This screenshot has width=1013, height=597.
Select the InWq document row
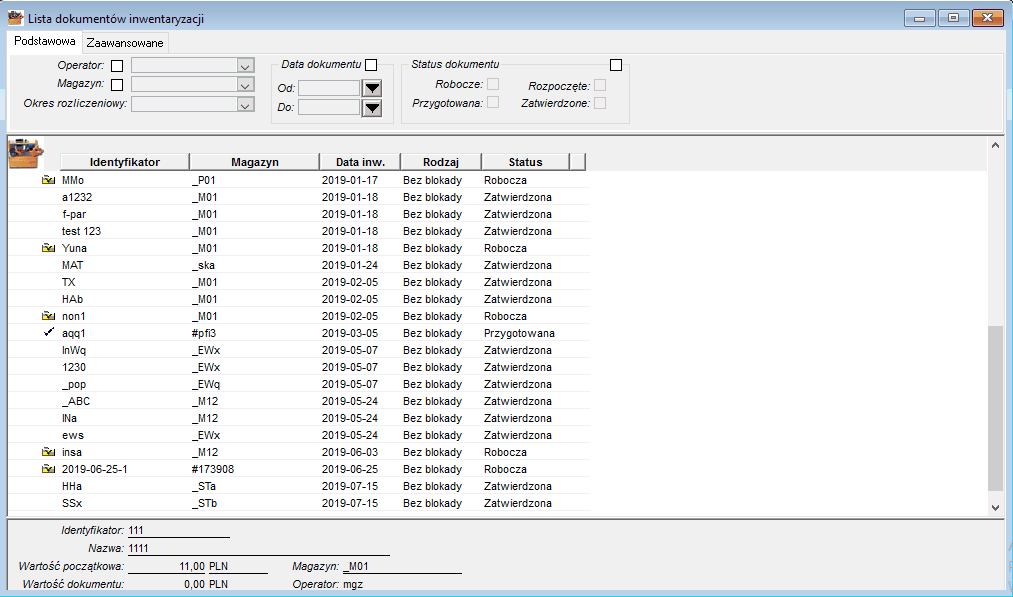tap(299, 350)
